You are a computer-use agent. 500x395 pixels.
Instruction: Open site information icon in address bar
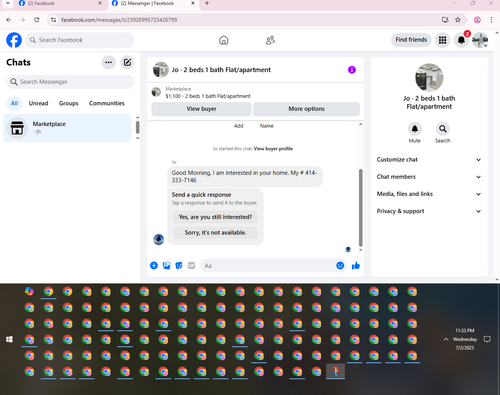click(x=53, y=20)
